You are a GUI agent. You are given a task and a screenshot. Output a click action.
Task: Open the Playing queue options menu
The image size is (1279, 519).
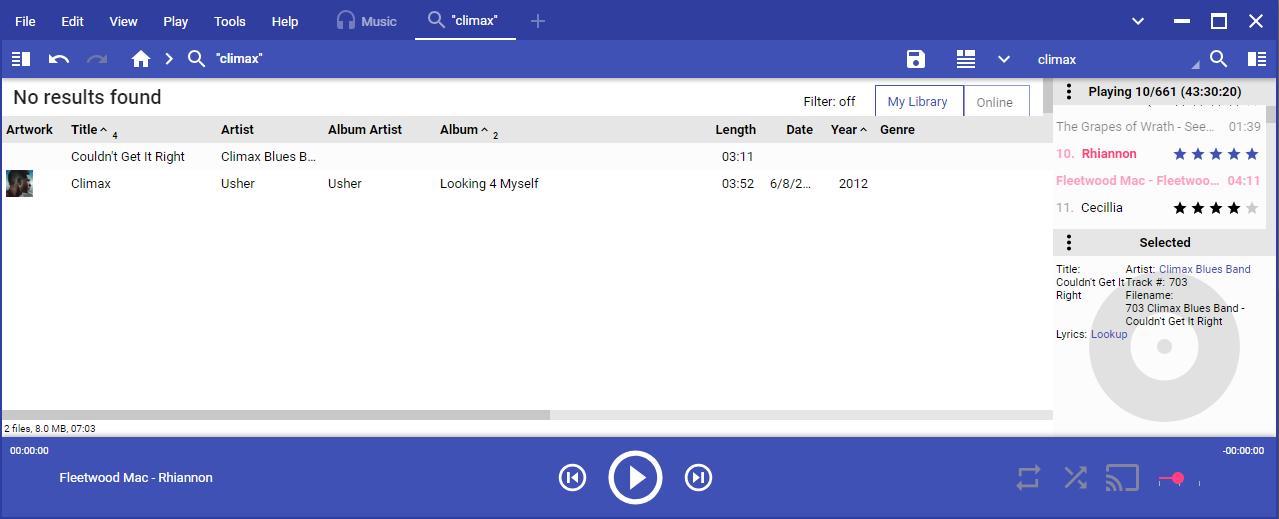(1069, 92)
